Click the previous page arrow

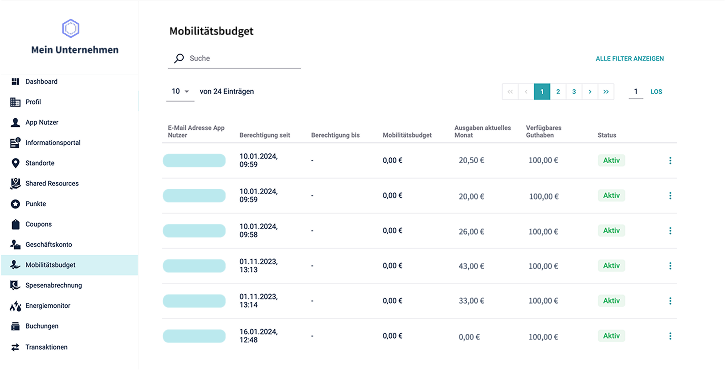coord(526,92)
